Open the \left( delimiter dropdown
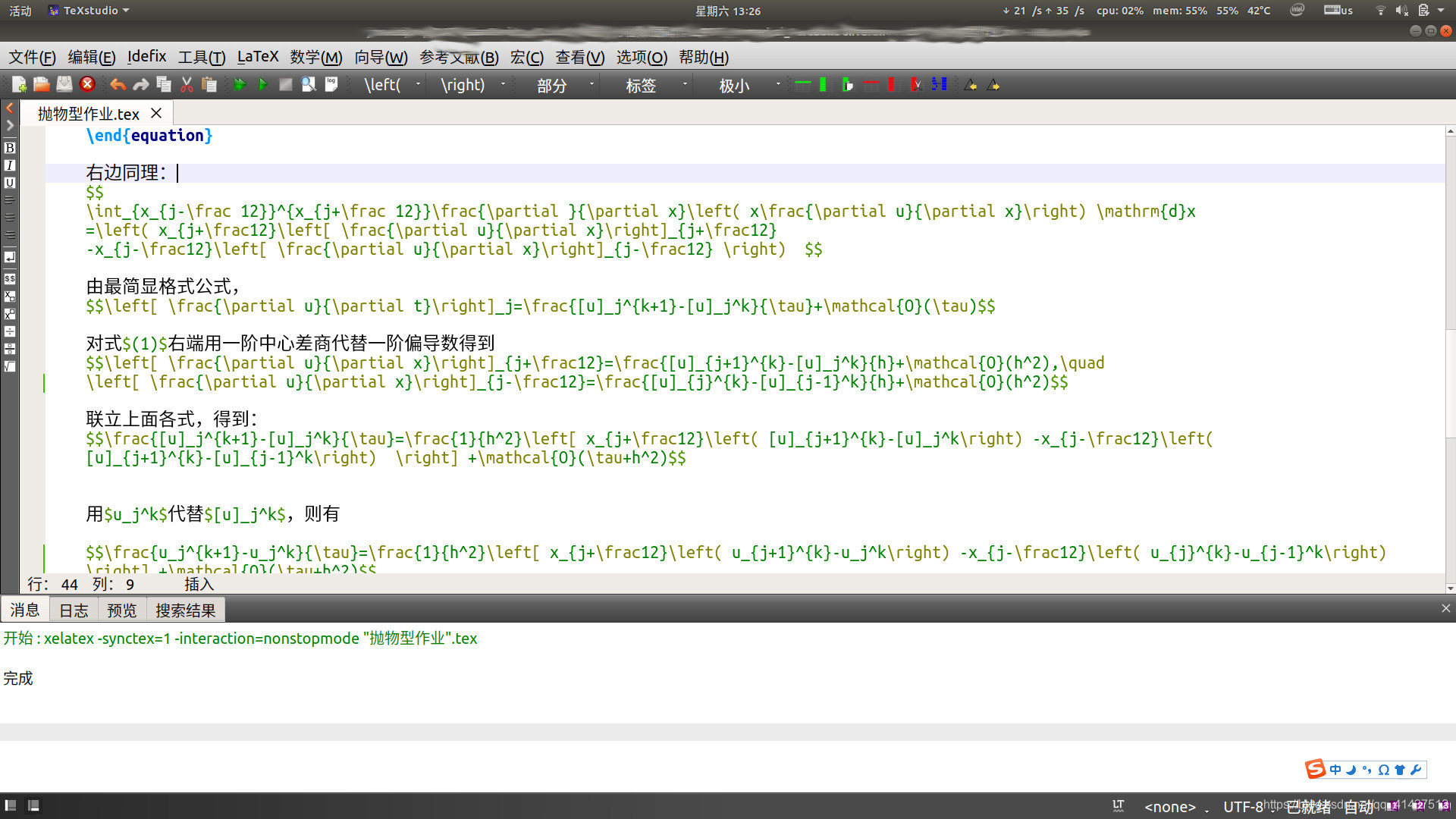This screenshot has width=1456, height=819. (418, 85)
